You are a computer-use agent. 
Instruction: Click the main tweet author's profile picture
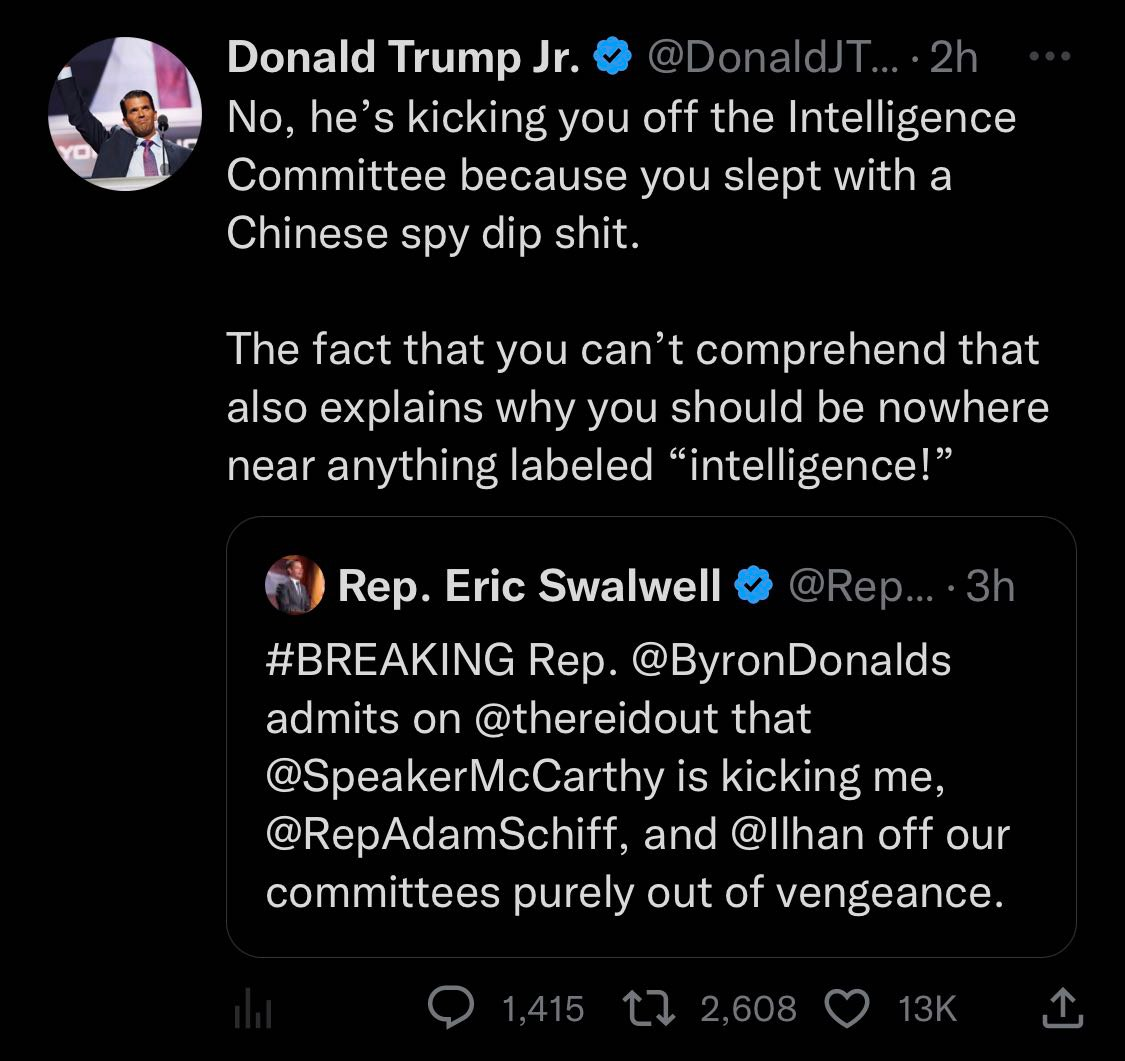(124, 114)
